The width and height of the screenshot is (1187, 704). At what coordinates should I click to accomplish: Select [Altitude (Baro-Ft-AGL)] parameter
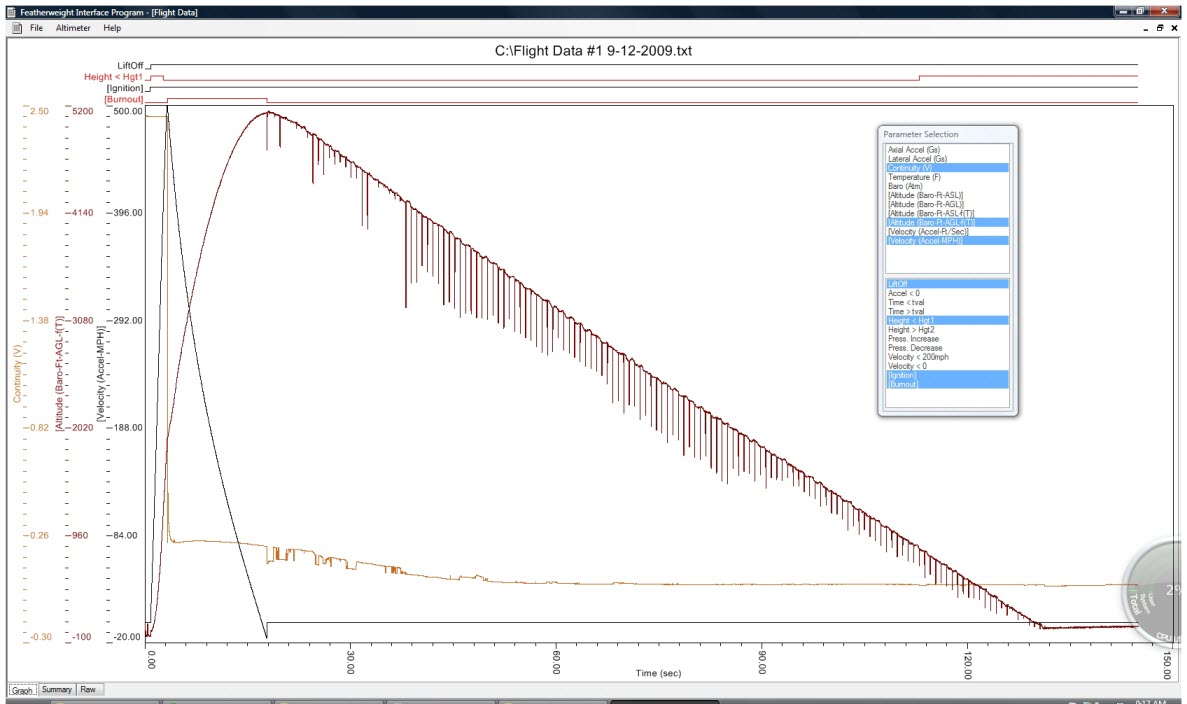tap(947, 204)
